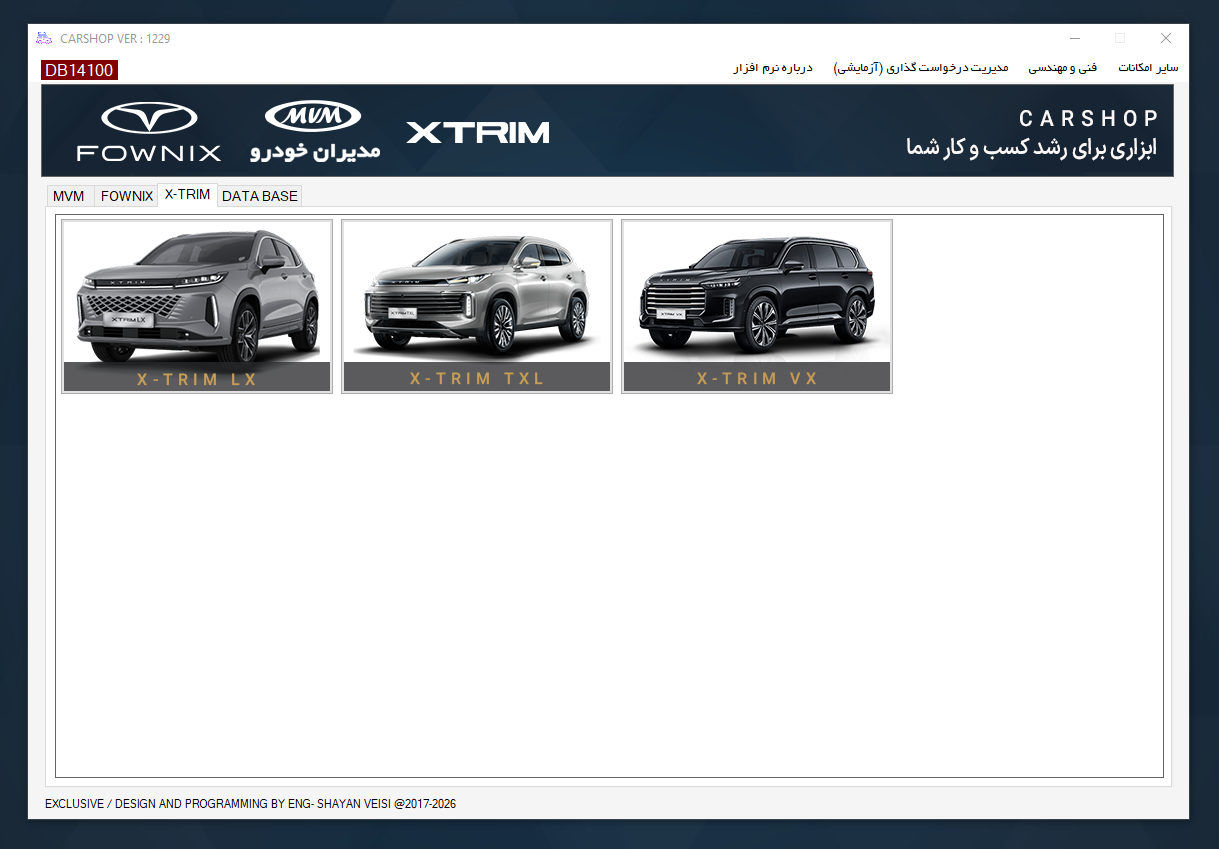Image resolution: width=1219 pixels, height=849 pixels.
Task: Click the X-TRIM TXL caption label
Action: pyautogui.click(x=477, y=378)
